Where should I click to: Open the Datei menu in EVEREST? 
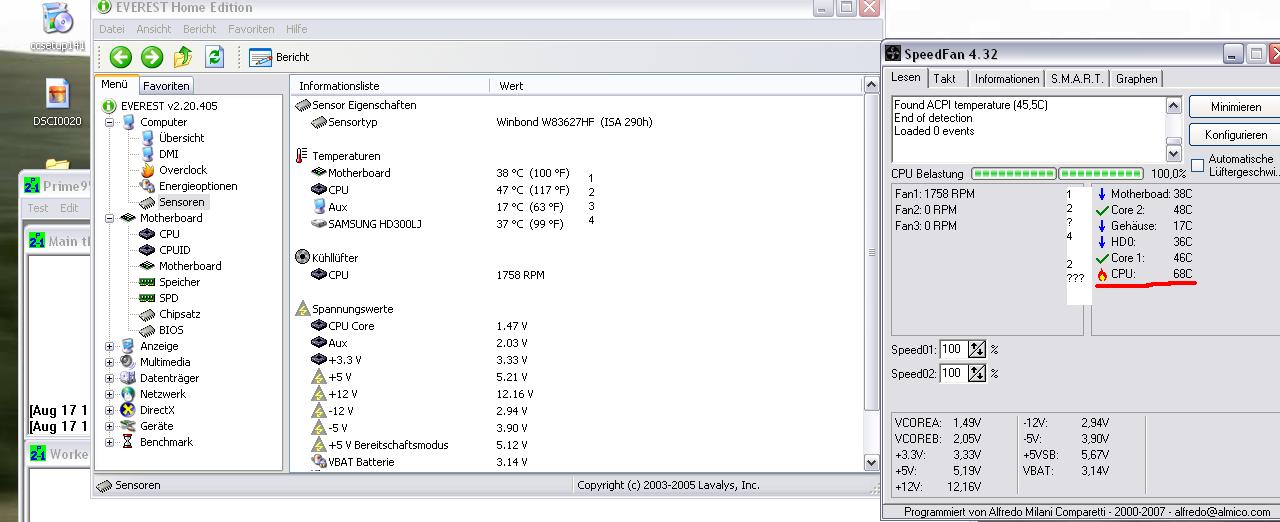(x=111, y=29)
